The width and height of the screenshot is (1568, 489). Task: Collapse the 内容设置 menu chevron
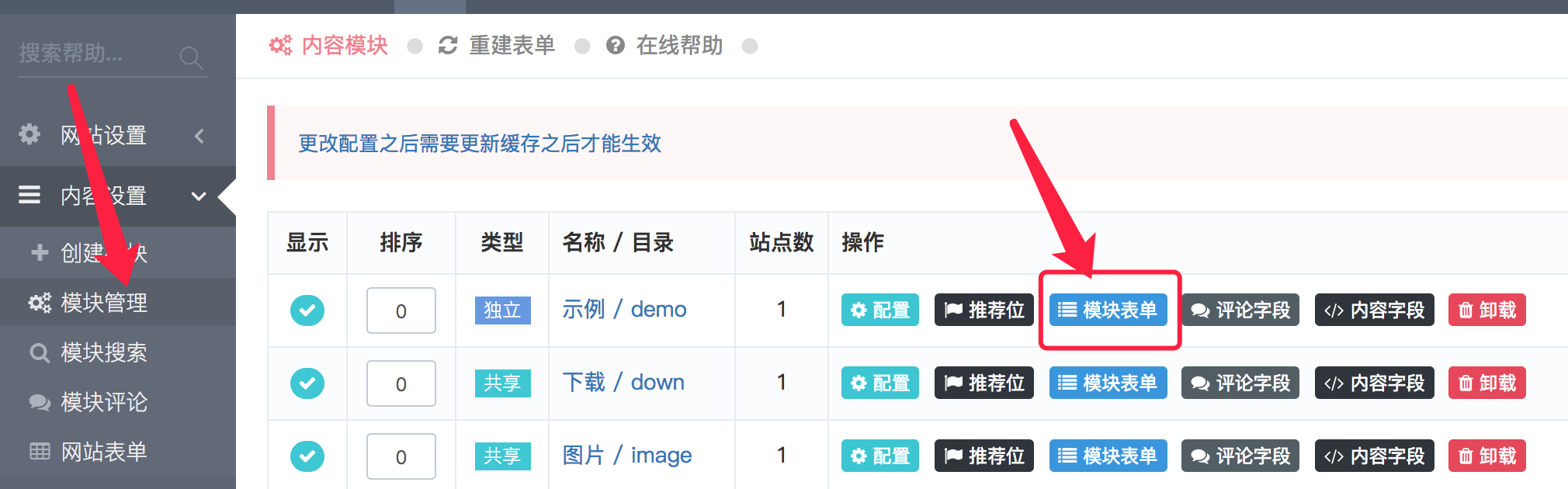199,196
